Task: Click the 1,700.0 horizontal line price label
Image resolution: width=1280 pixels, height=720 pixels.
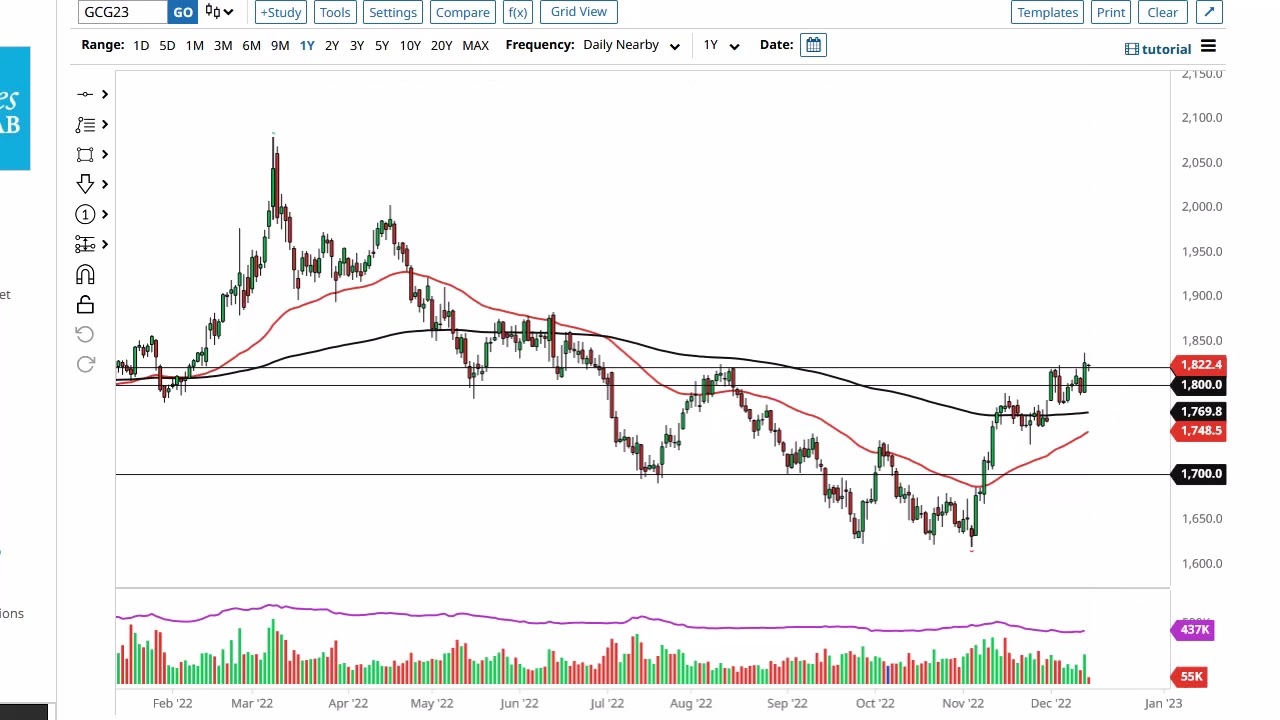Action: point(1198,474)
